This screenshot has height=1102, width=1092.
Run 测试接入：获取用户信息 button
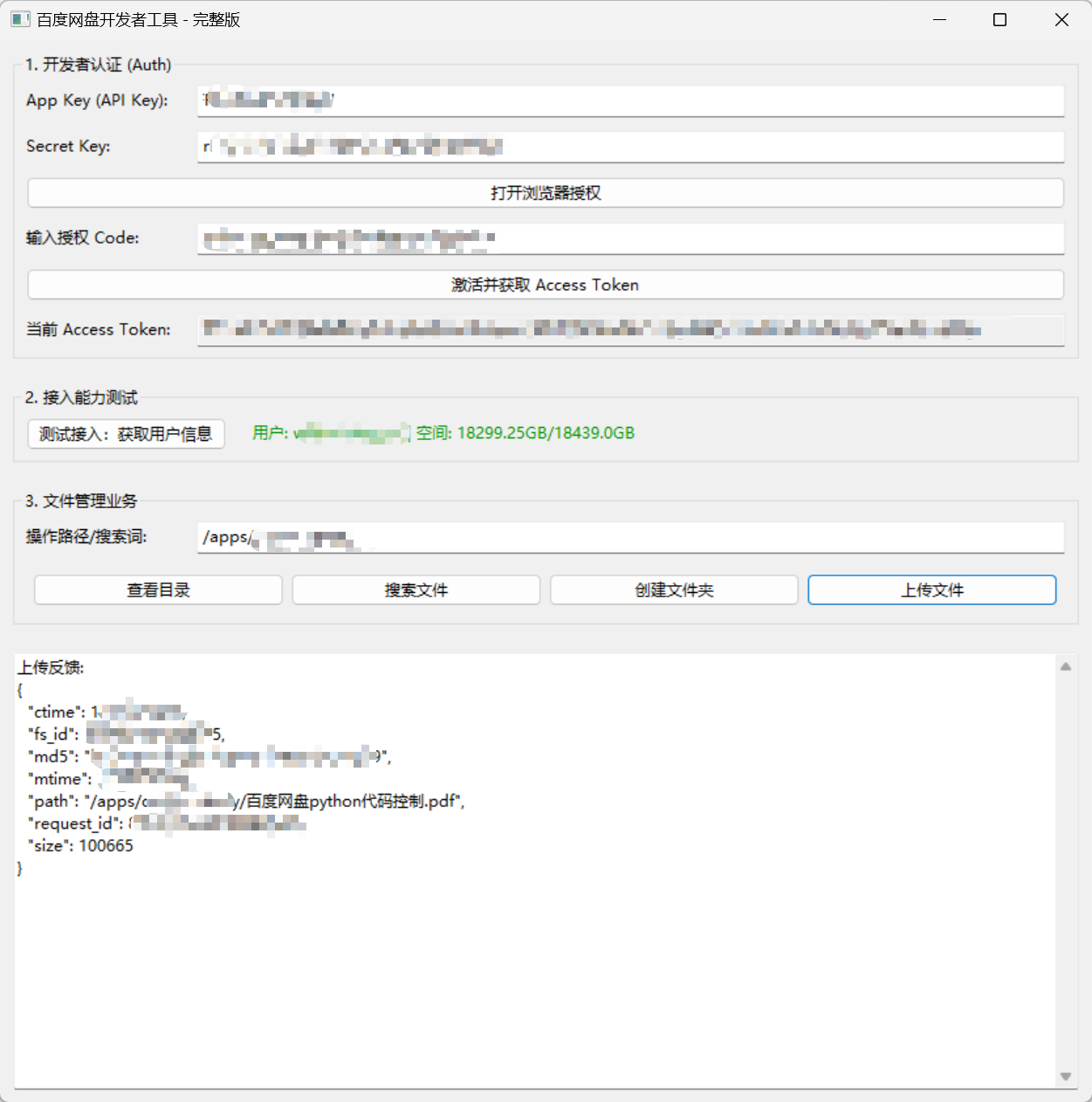127,434
